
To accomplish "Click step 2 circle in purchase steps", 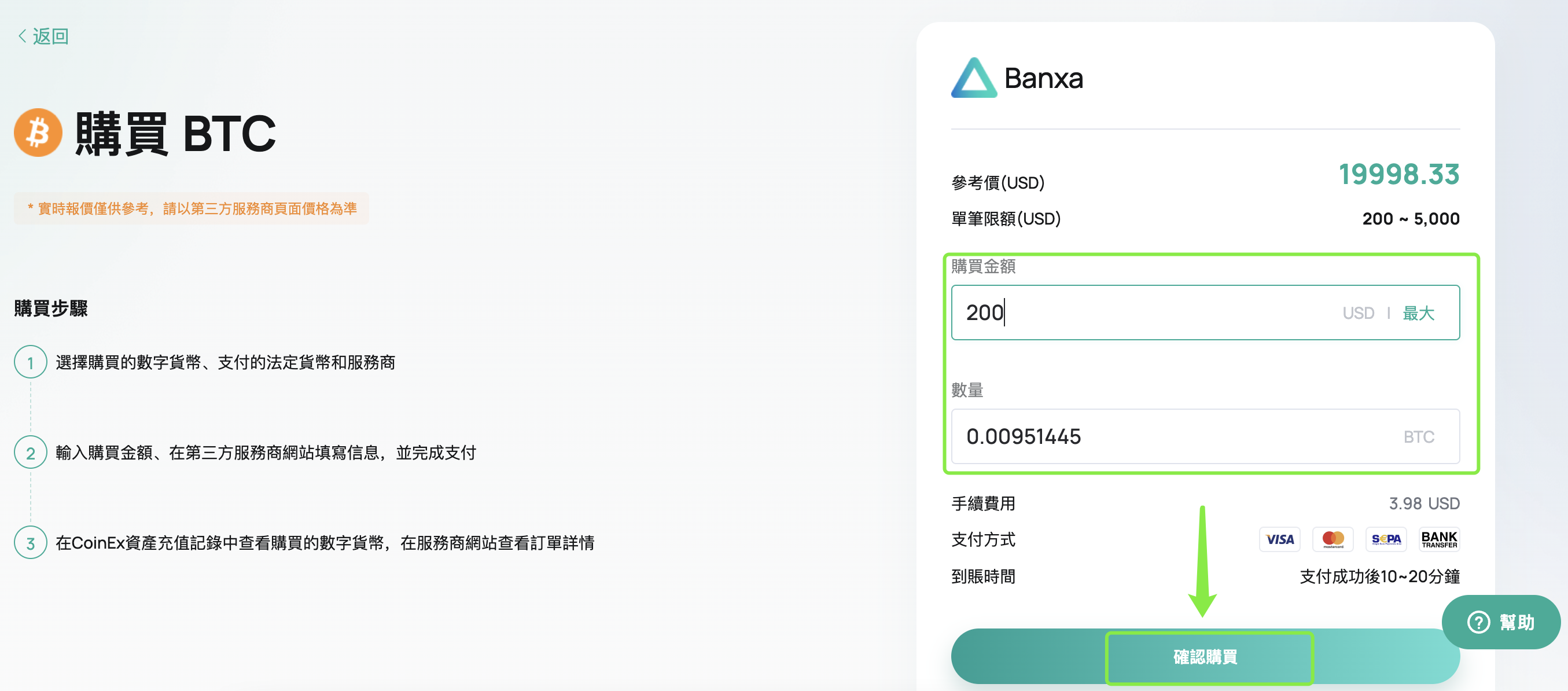I will click(31, 453).
